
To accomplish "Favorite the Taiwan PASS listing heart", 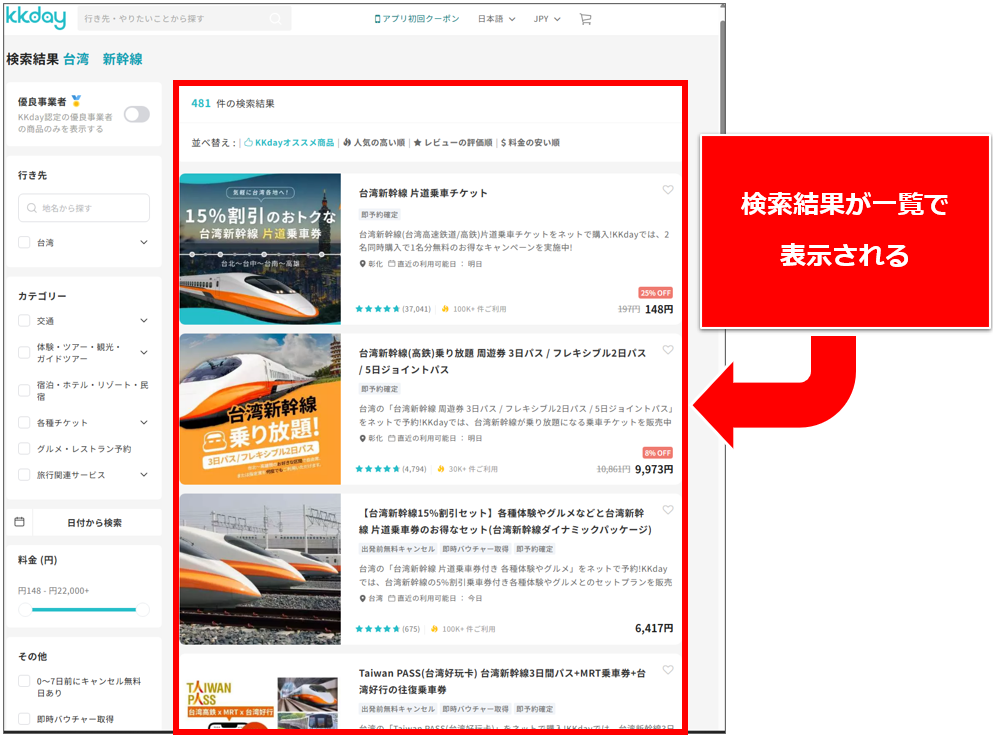I will pyautogui.click(x=667, y=670).
